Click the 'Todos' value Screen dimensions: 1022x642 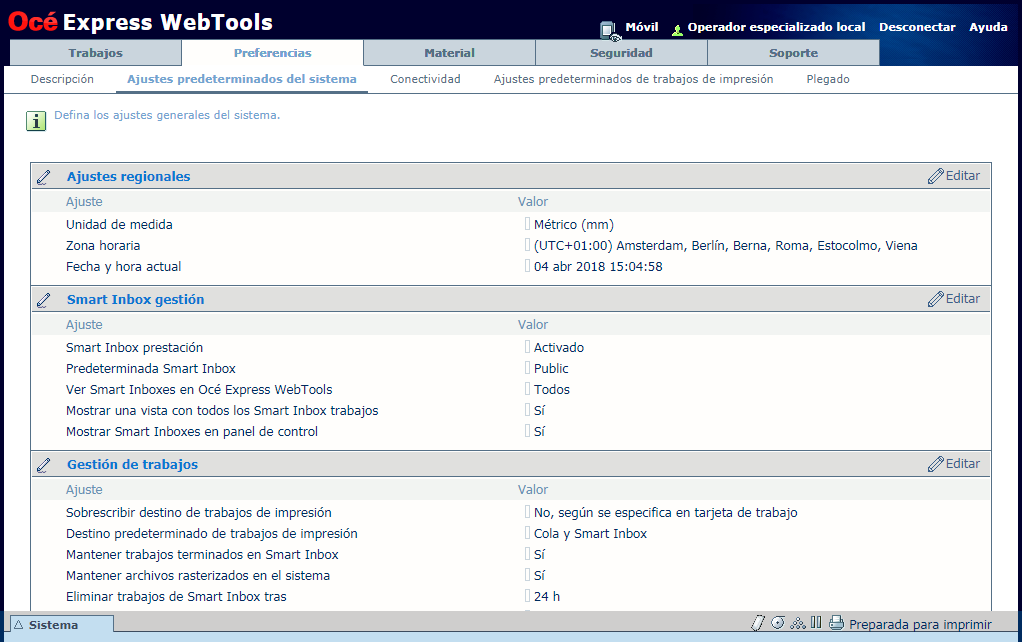[551, 390]
